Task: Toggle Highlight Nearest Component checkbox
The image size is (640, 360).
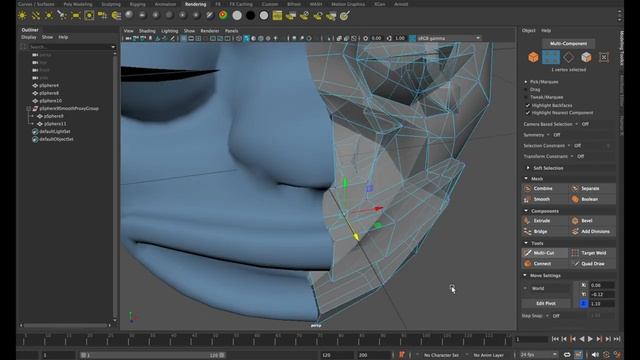Action: (x=527, y=113)
